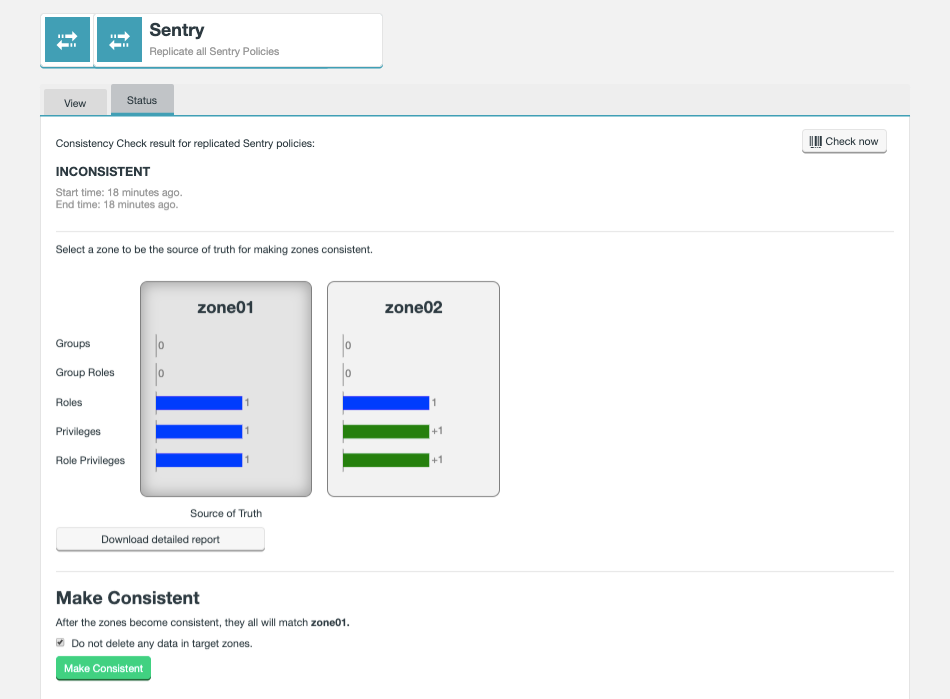Open the Sentry service title link

coord(175,30)
